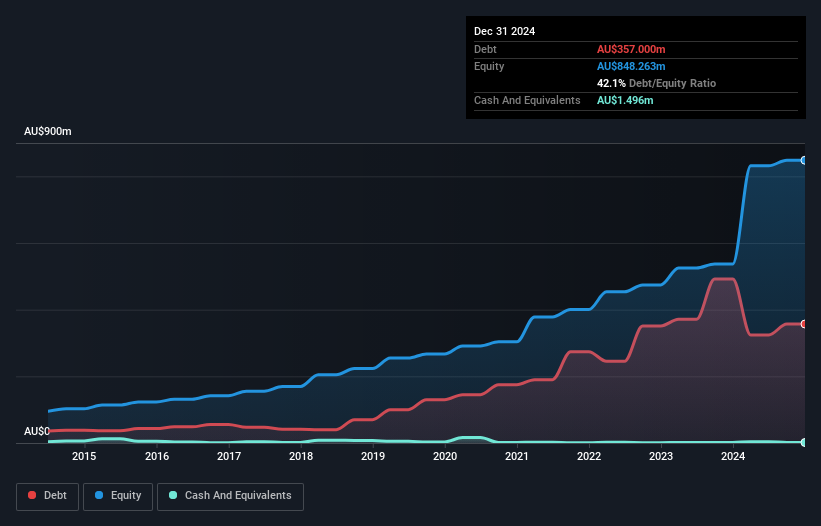Click the AU$357.000m debt value
The width and height of the screenshot is (821, 526).
point(631,49)
